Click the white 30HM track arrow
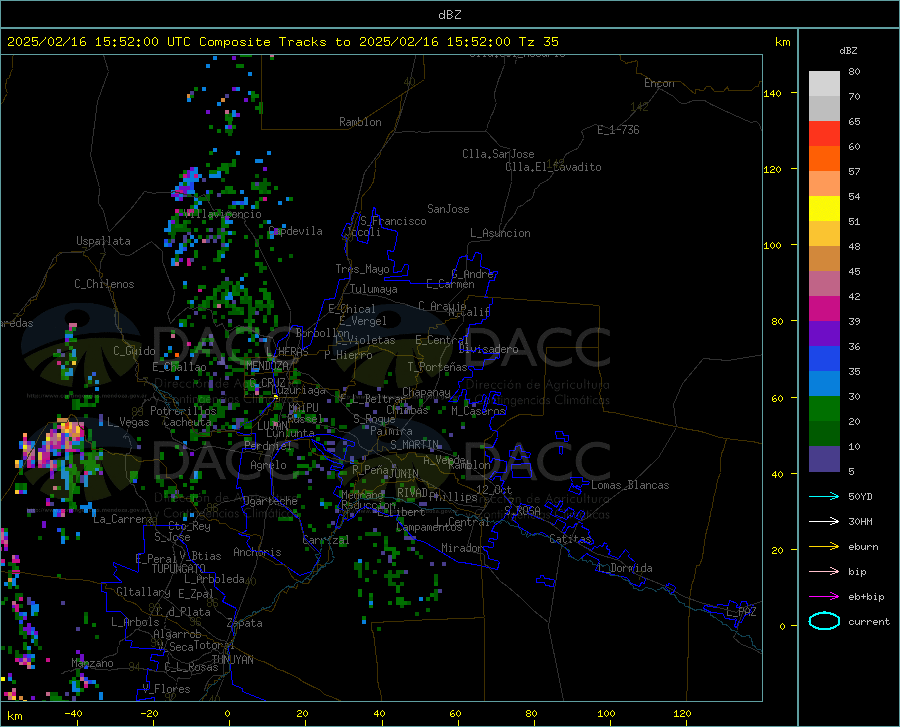Viewport: 900px width, 727px height. [x=824, y=521]
